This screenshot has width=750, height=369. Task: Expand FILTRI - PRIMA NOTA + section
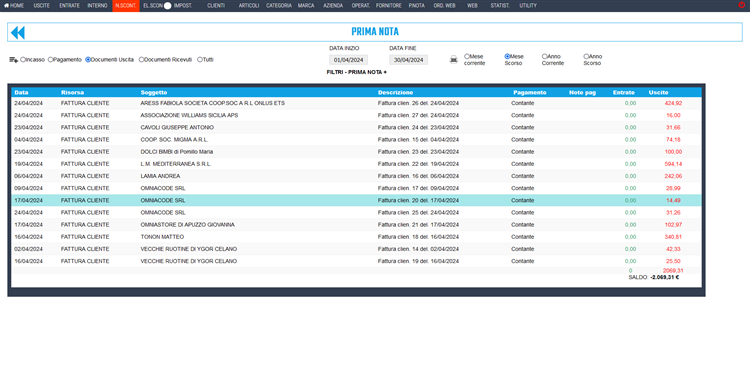coord(356,72)
